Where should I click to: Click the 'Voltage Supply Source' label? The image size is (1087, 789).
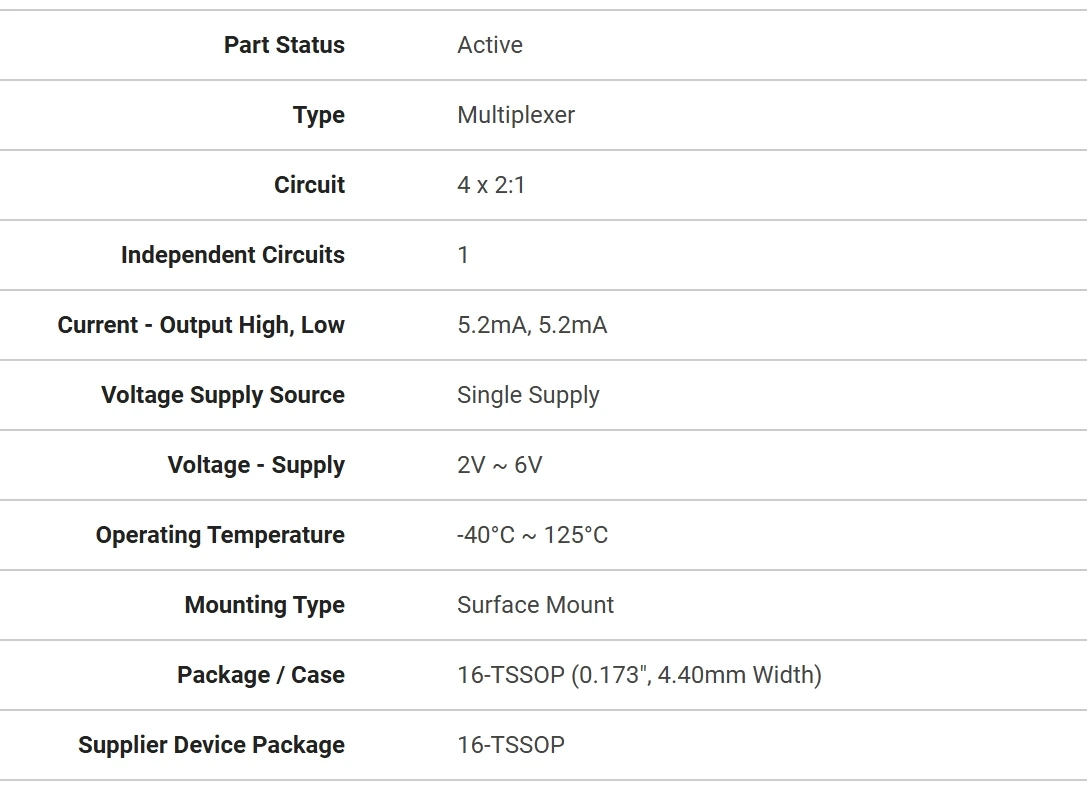[x=223, y=395]
